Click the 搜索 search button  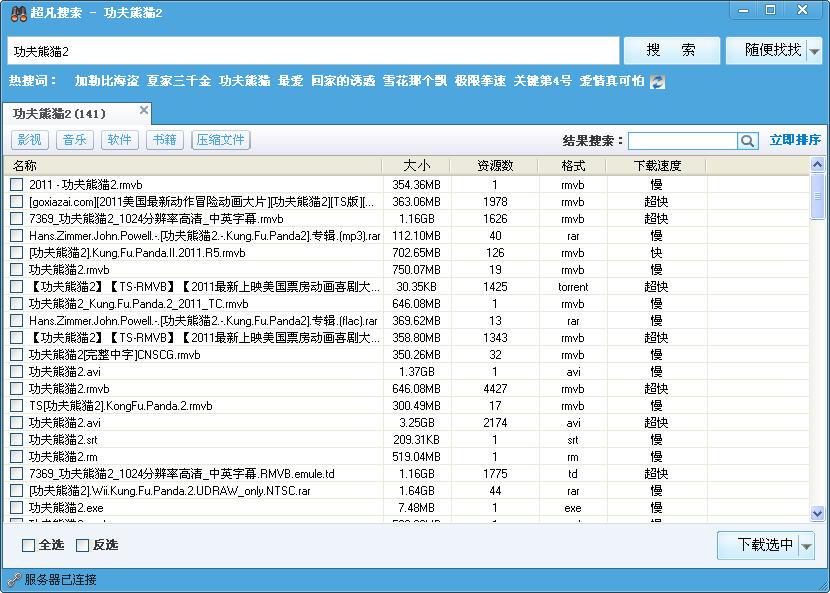point(671,50)
